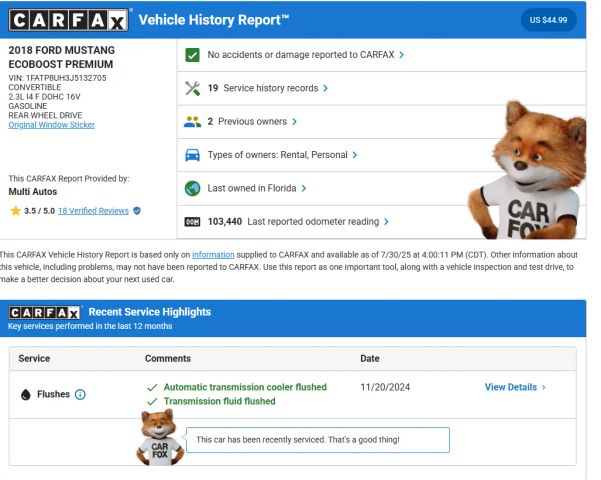
Task: Click the odometer reading icon
Action: pyautogui.click(x=193, y=222)
